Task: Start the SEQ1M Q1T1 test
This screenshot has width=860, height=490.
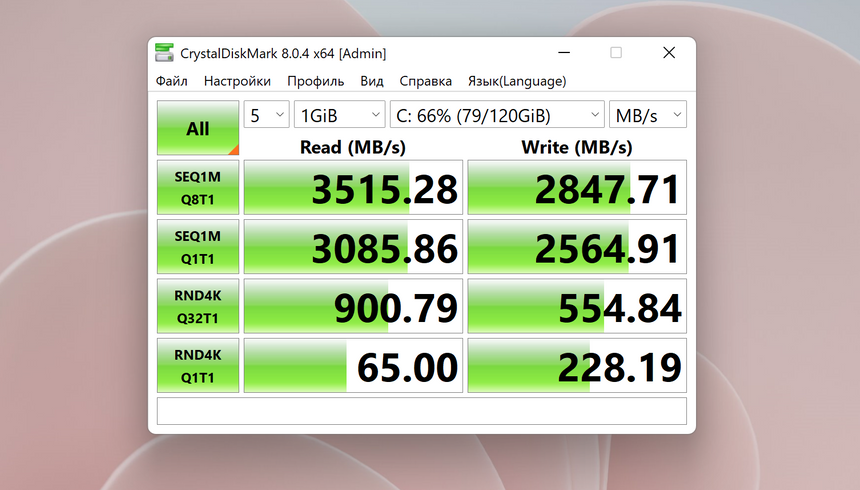Action: 198,247
